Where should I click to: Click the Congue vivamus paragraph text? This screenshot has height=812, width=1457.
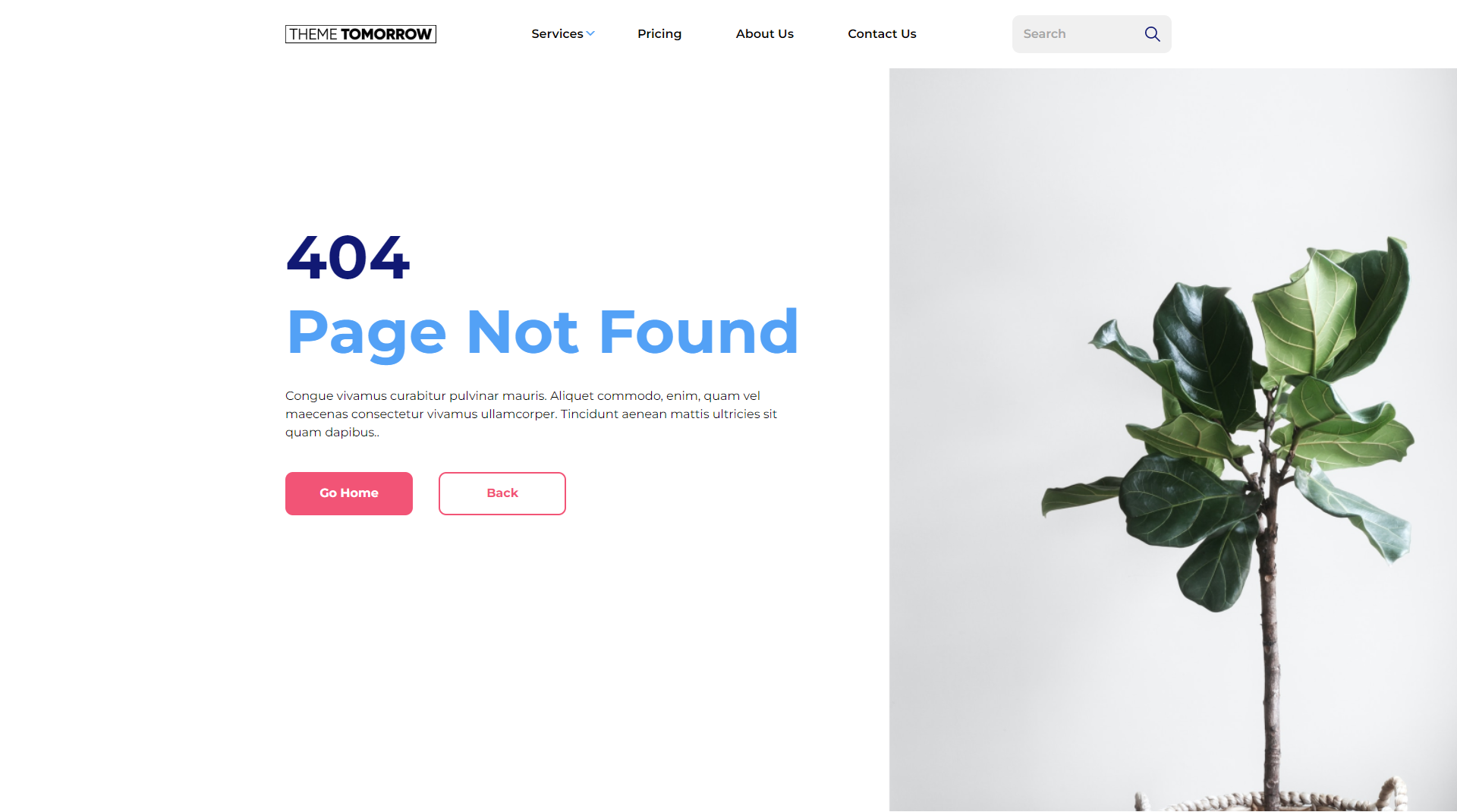click(x=531, y=414)
